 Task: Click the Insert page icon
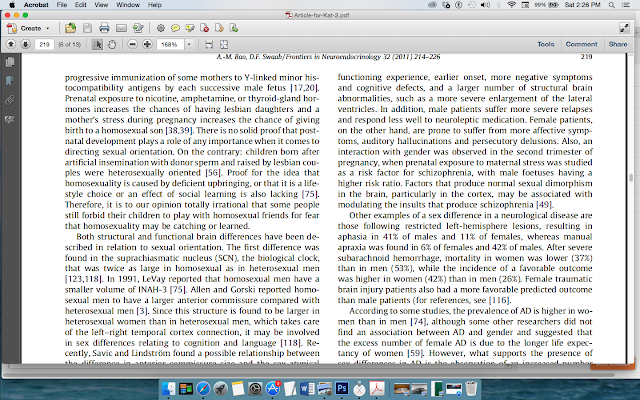coord(234,28)
